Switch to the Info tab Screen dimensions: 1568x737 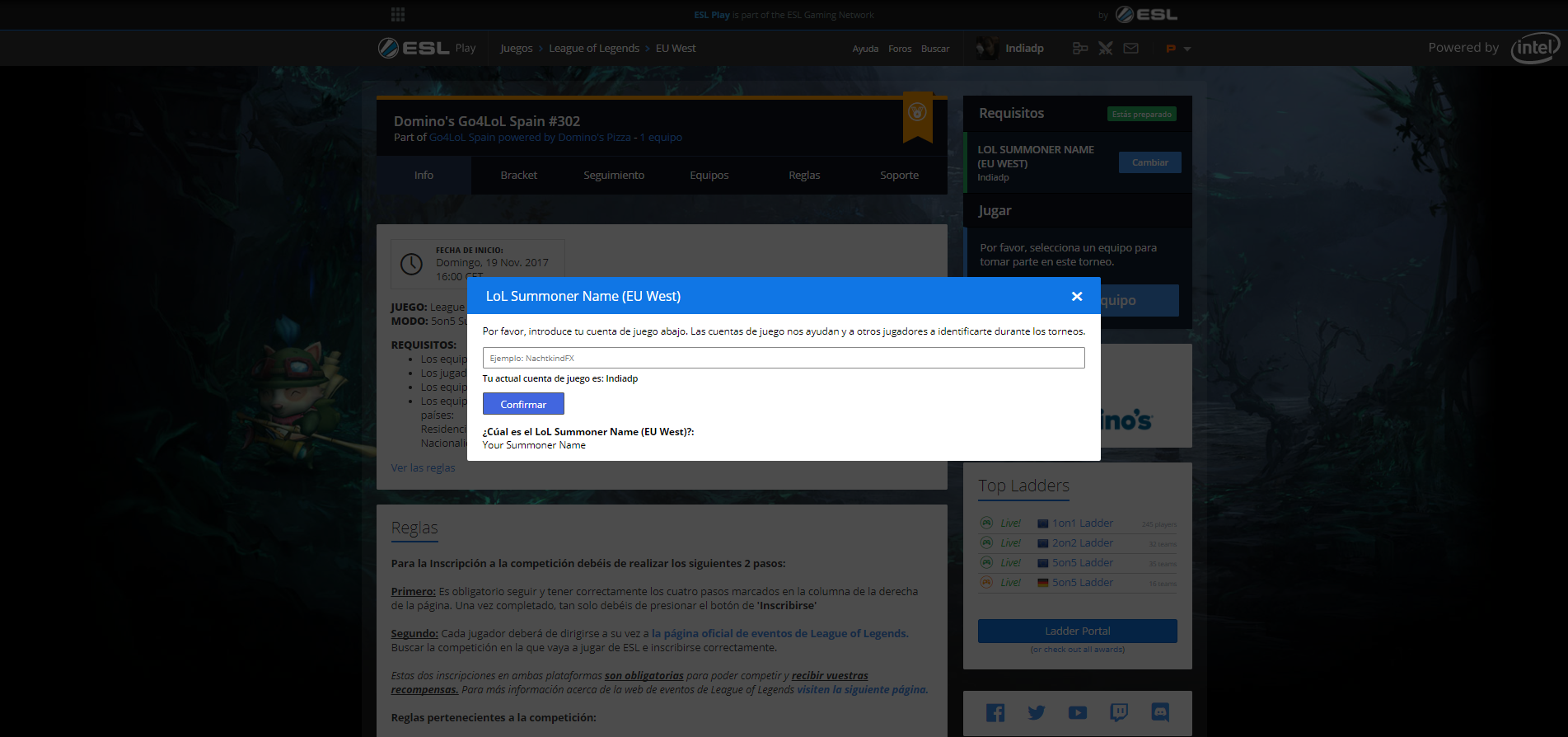tap(424, 176)
